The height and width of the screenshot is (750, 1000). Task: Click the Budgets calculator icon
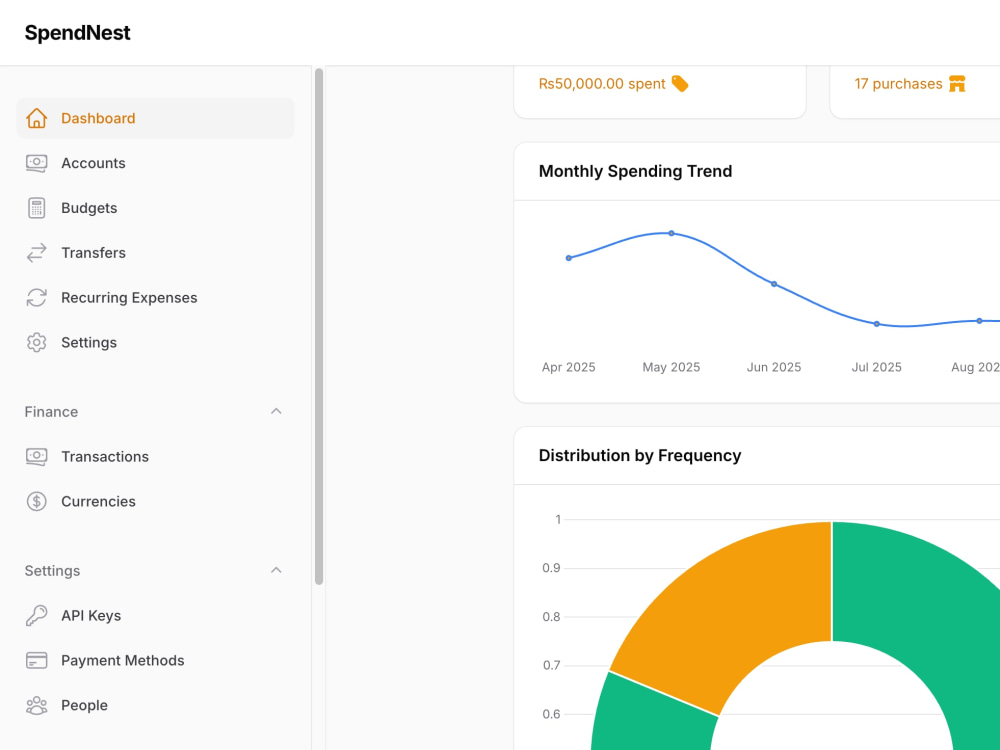pos(36,208)
